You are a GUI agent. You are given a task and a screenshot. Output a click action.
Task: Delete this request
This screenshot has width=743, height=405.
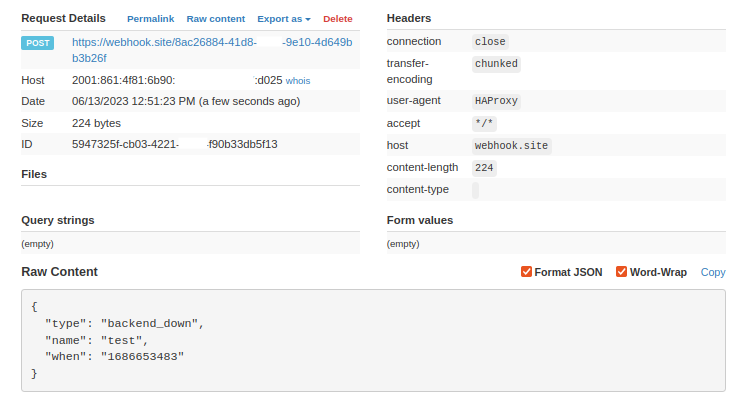tap(337, 19)
